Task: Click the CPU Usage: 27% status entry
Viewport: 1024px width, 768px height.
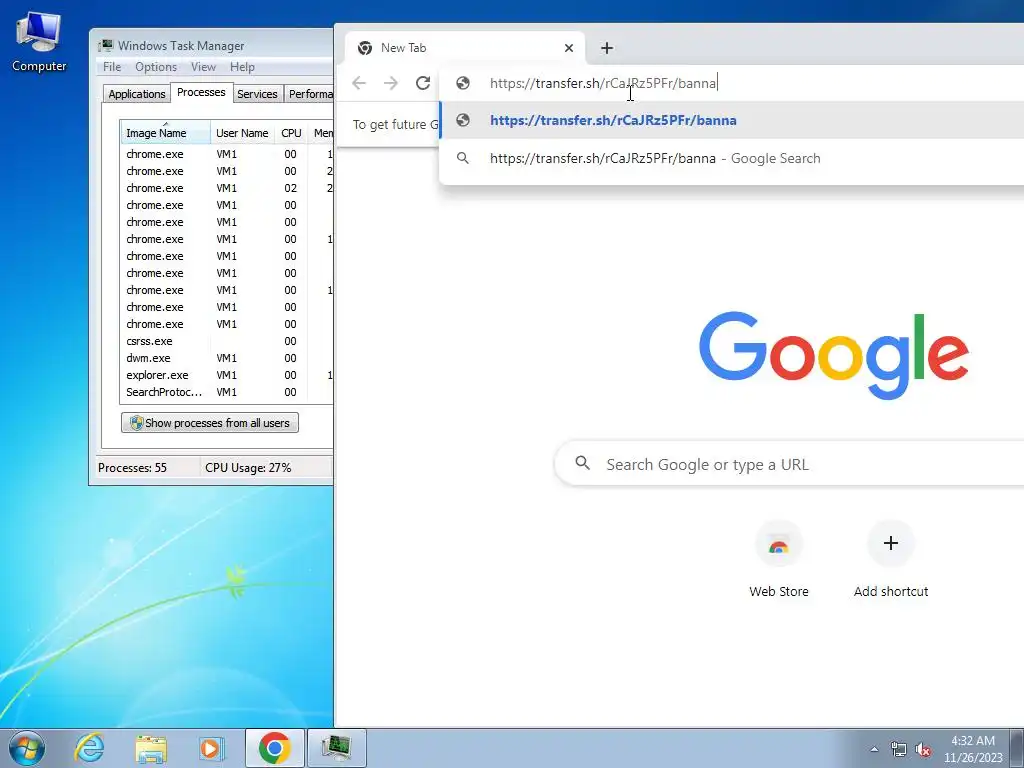Action: tap(248, 468)
